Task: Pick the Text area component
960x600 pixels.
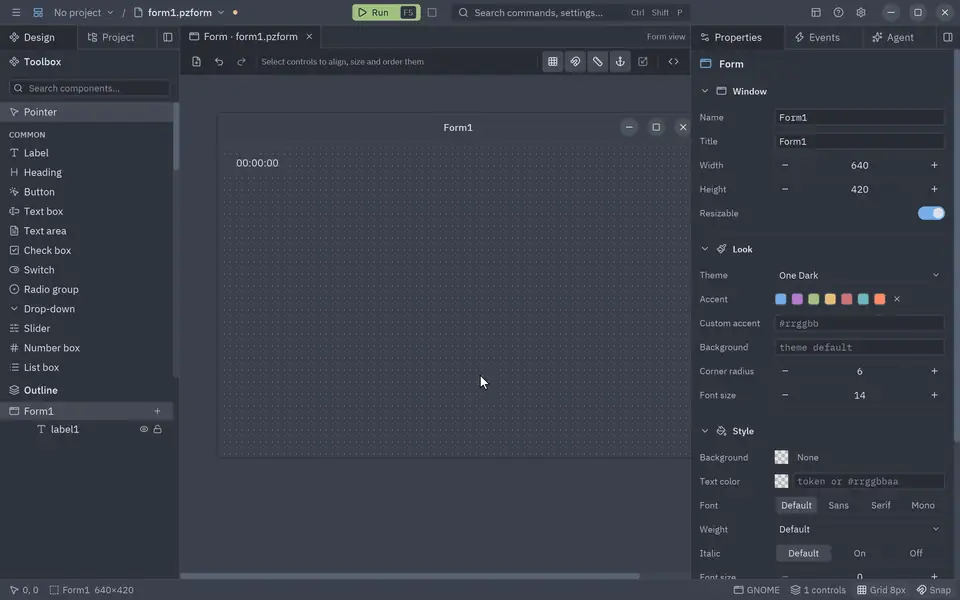Action: tap(87, 231)
